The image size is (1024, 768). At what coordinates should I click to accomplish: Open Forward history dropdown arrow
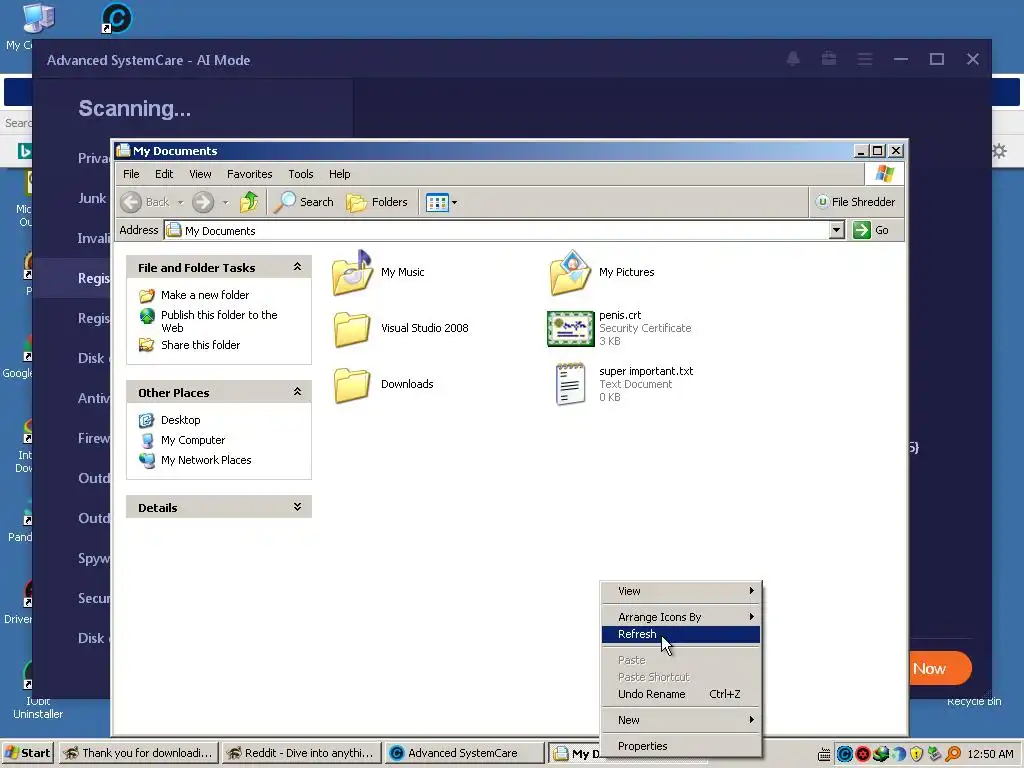click(x=225, y=202)
